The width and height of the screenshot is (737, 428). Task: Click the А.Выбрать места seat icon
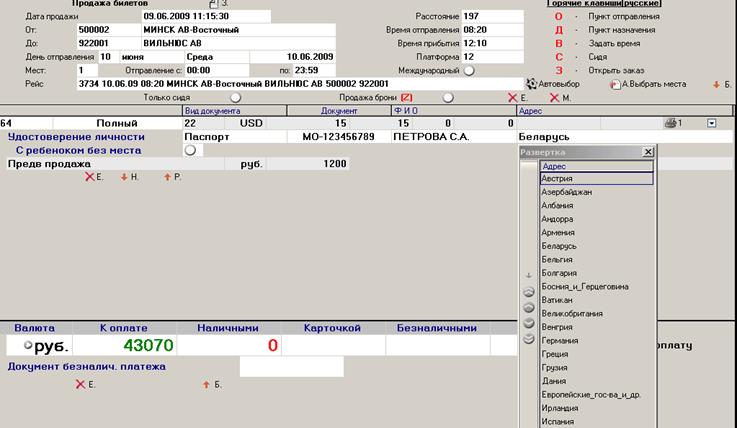tap(615, 85)
